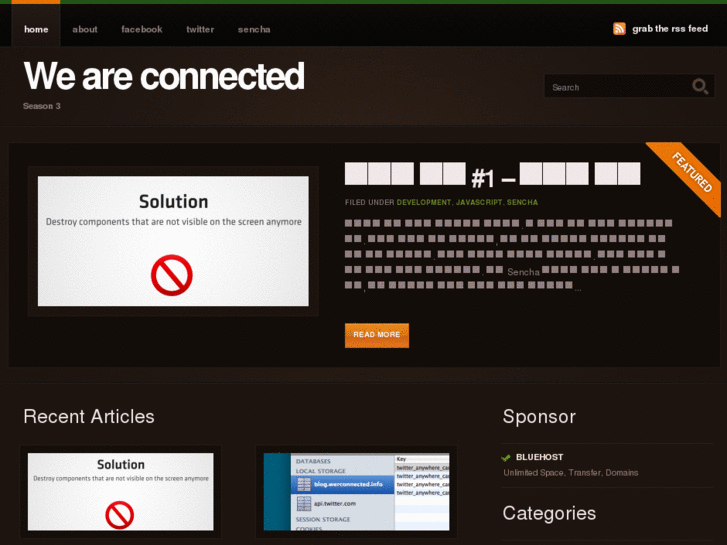Open the local storage screenshot article thumbnail
This screenshot has height=545, width=727.
pyautogui.click(x=356, y=491)
